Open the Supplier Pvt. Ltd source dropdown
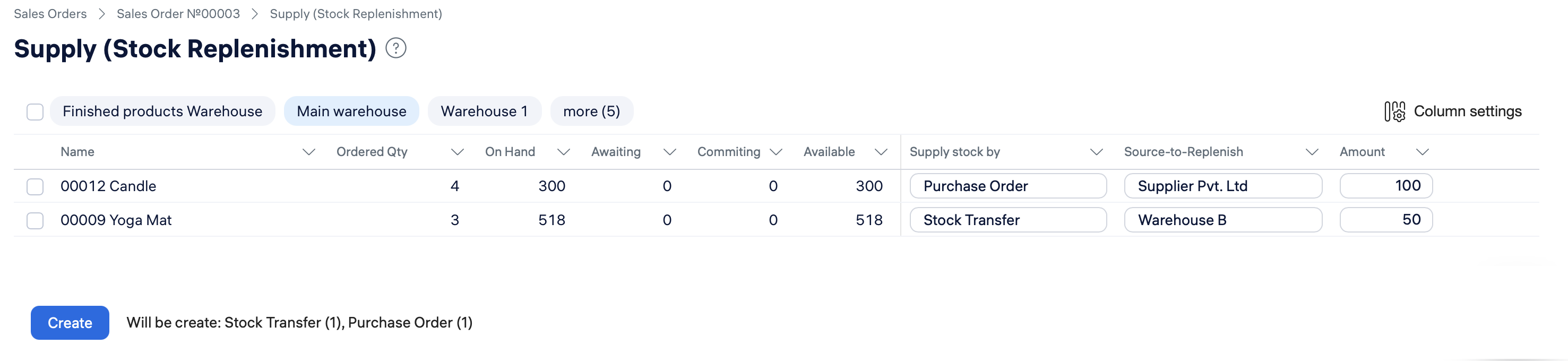 (1223, 186)
